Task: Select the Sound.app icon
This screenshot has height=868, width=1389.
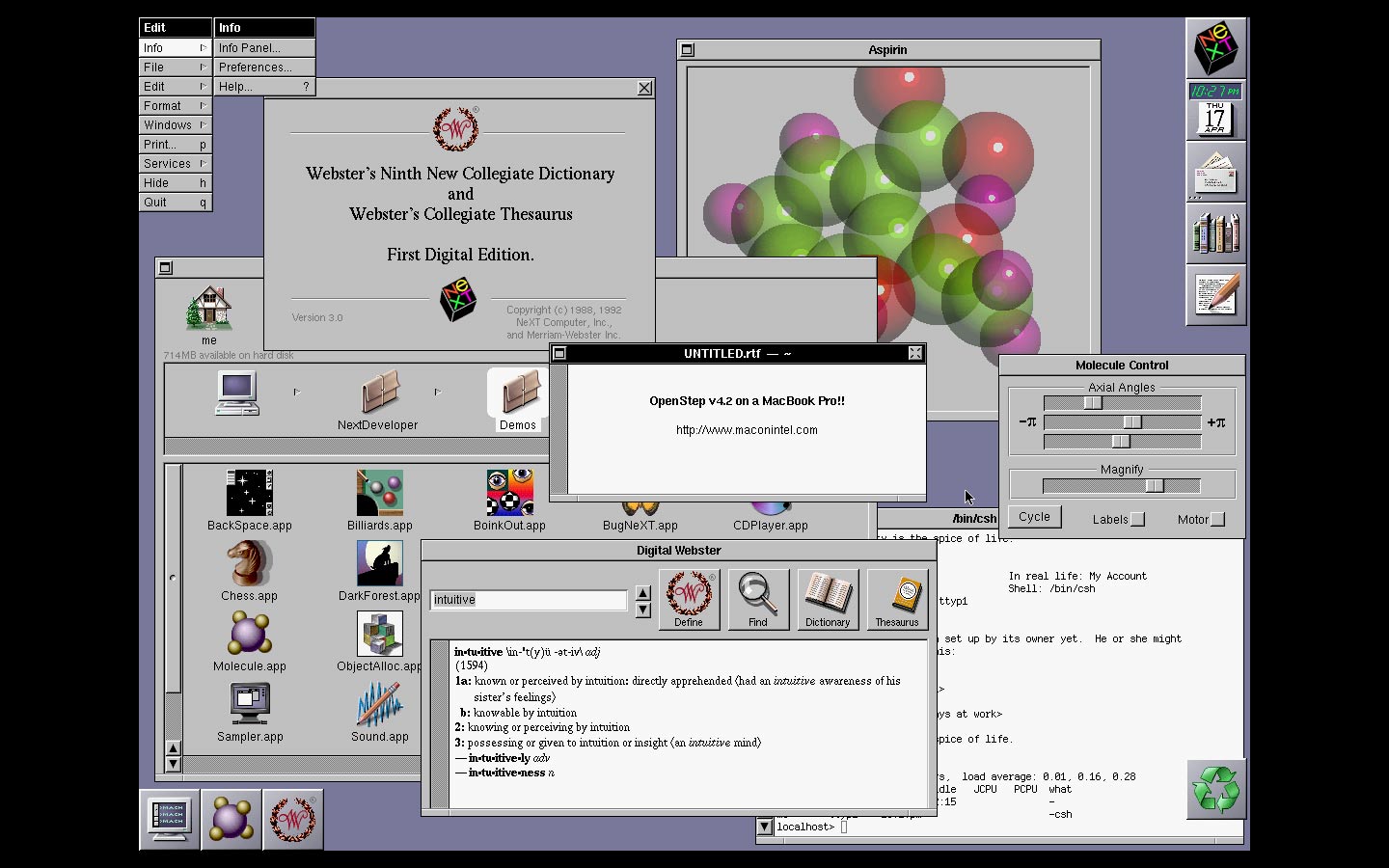Action: click(x=379, y=704)
